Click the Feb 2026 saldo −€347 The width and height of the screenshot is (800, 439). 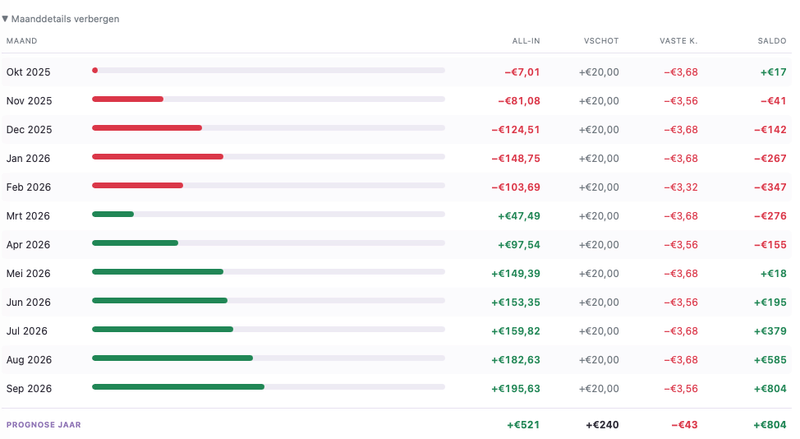(770, 187)
